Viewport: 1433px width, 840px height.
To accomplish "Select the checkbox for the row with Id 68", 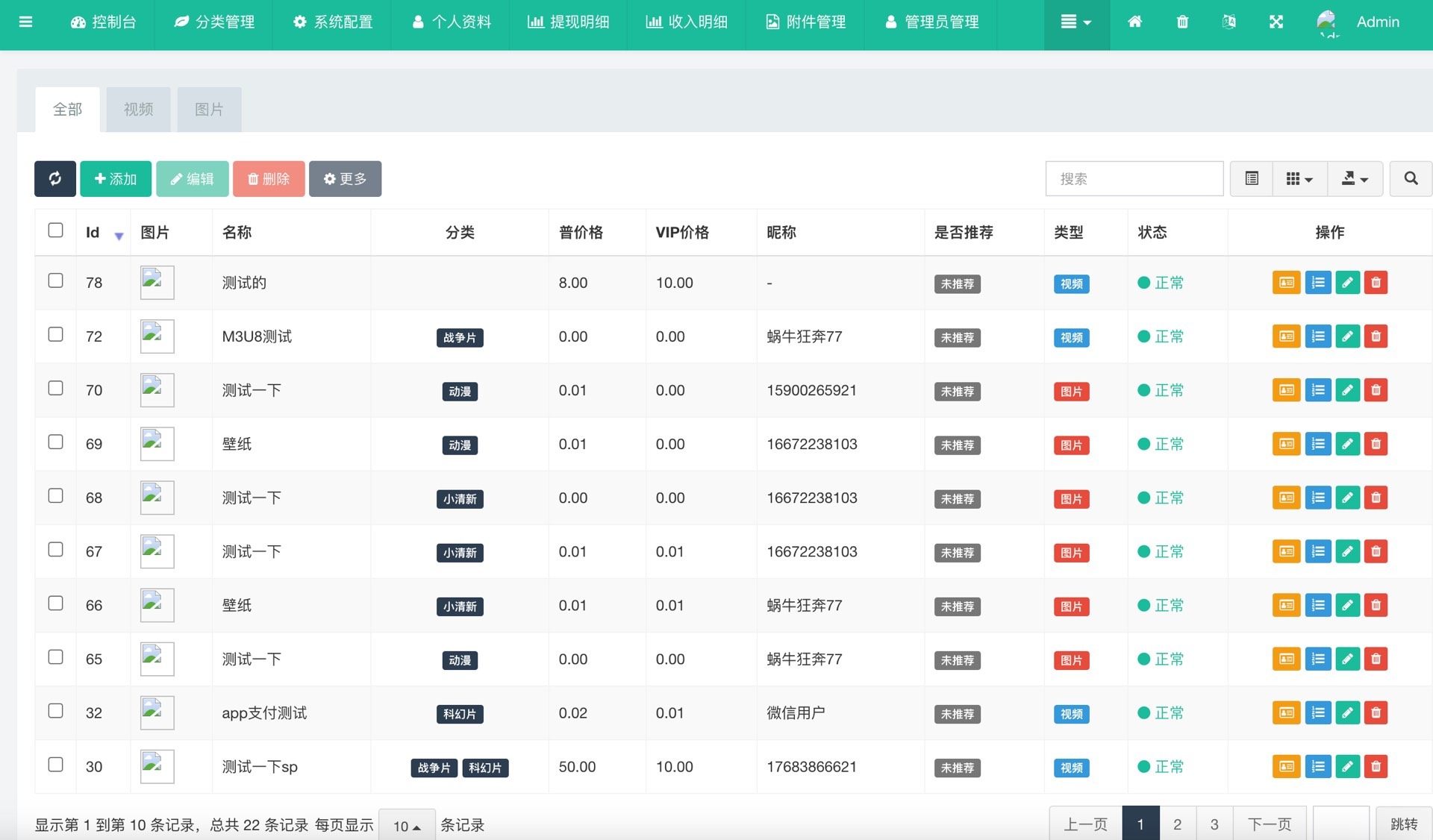I will click(55, 496).
